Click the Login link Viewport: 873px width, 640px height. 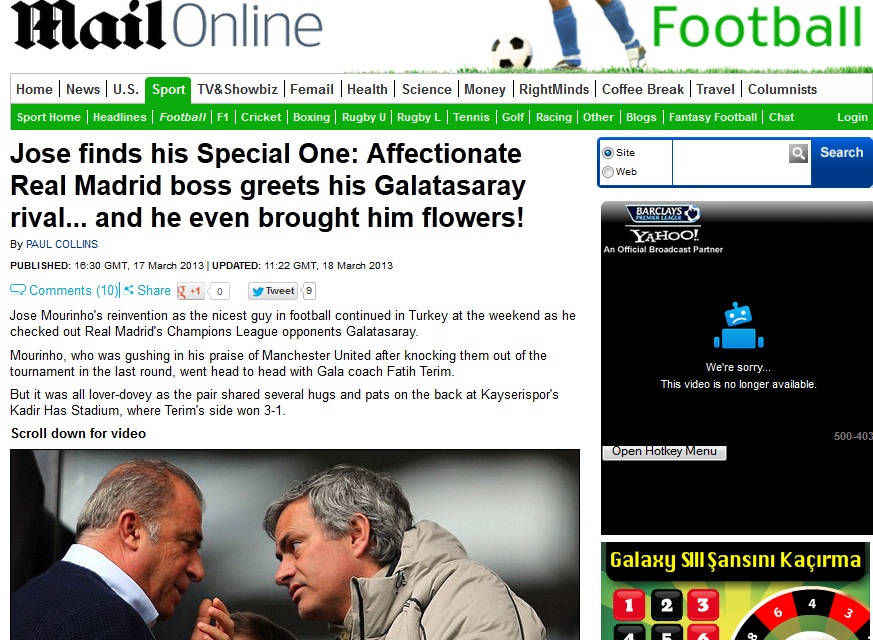[852, 117]
